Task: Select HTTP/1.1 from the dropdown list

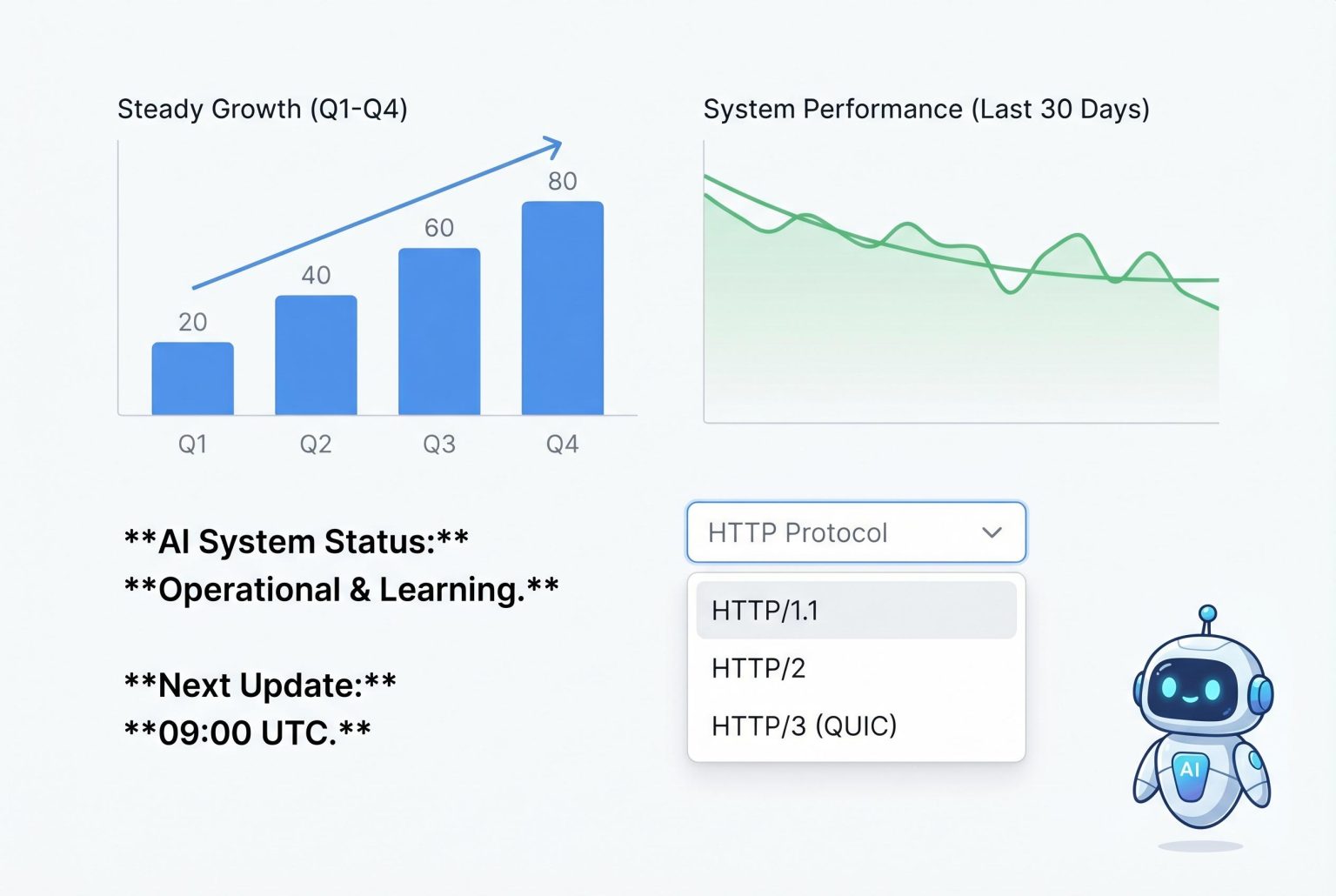Action: click(x=856, y=611)
